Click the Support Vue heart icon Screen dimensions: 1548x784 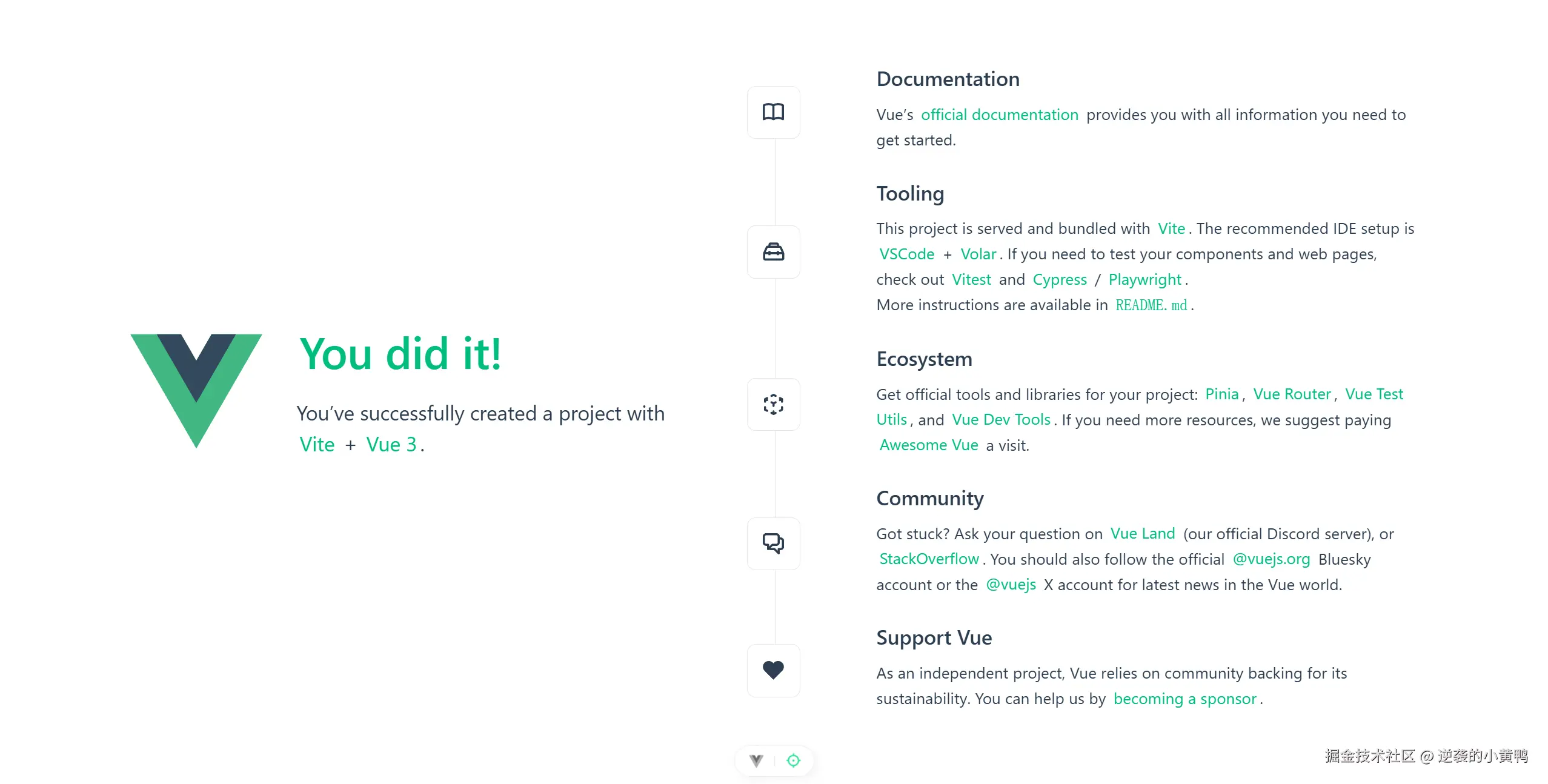(x=773, y=670)
